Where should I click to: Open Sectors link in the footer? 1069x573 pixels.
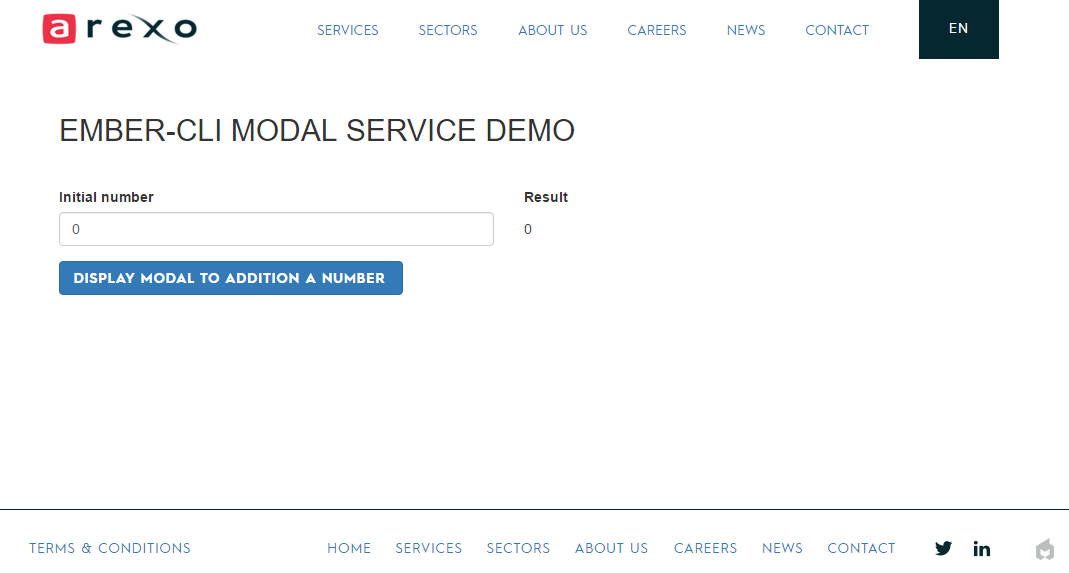tap(518, 548)
